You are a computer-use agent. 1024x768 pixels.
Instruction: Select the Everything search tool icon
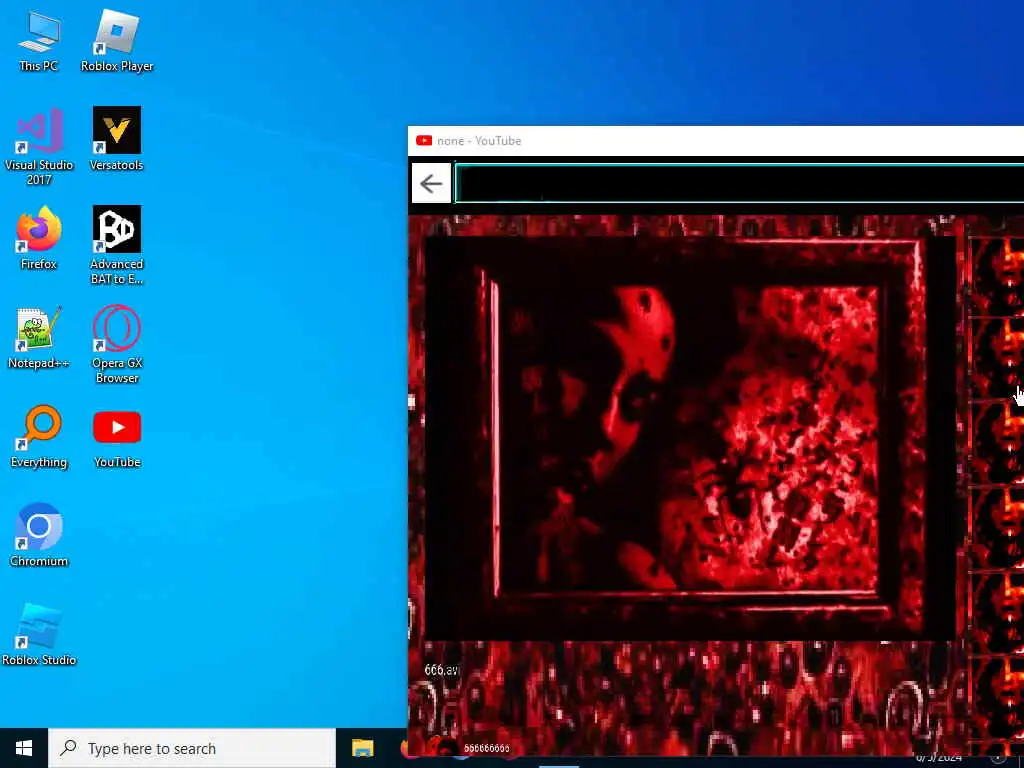(39, 437)
